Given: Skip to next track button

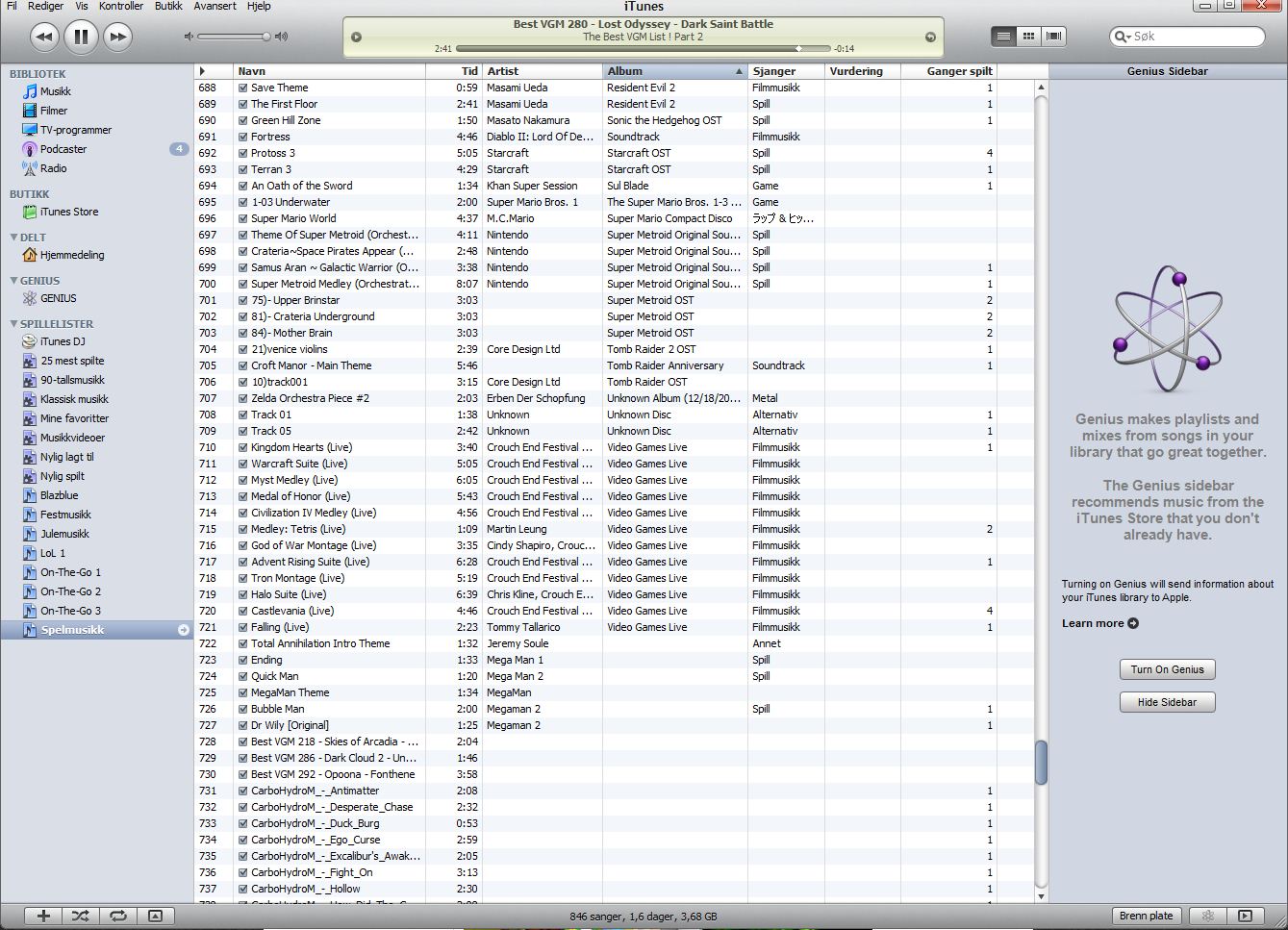Looking at the screenshot, I should (x=117, y=37).
